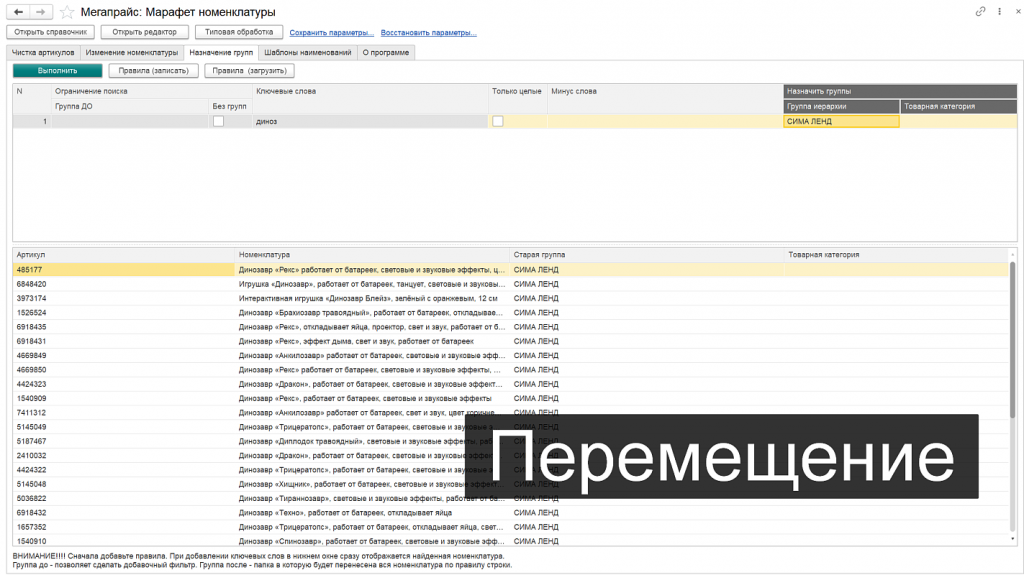The image size is (1024, 575).
Task: Select the row with артикул 4424323
Action: 511,384
